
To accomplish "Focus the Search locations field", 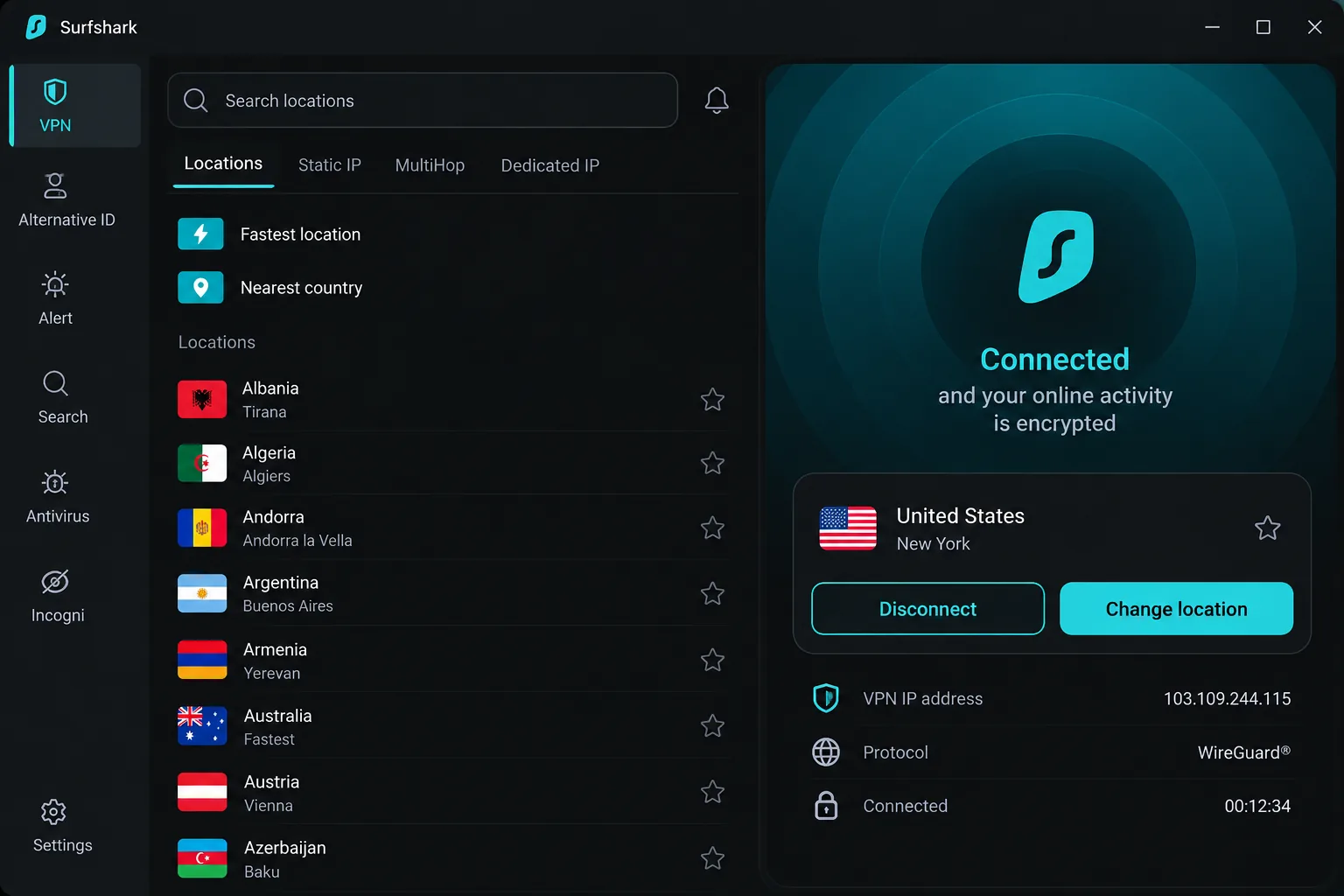I will point(423,101).
